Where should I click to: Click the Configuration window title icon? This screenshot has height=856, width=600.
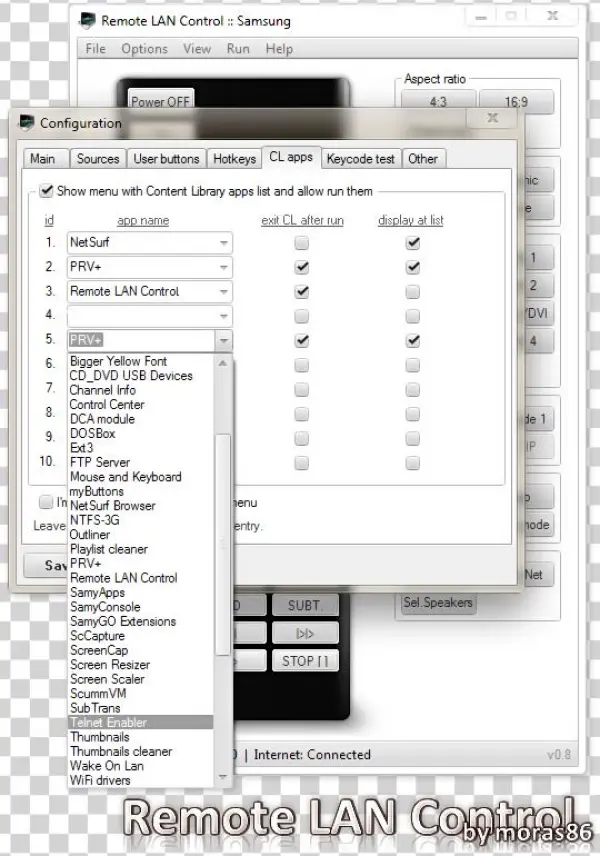[26, 123]
